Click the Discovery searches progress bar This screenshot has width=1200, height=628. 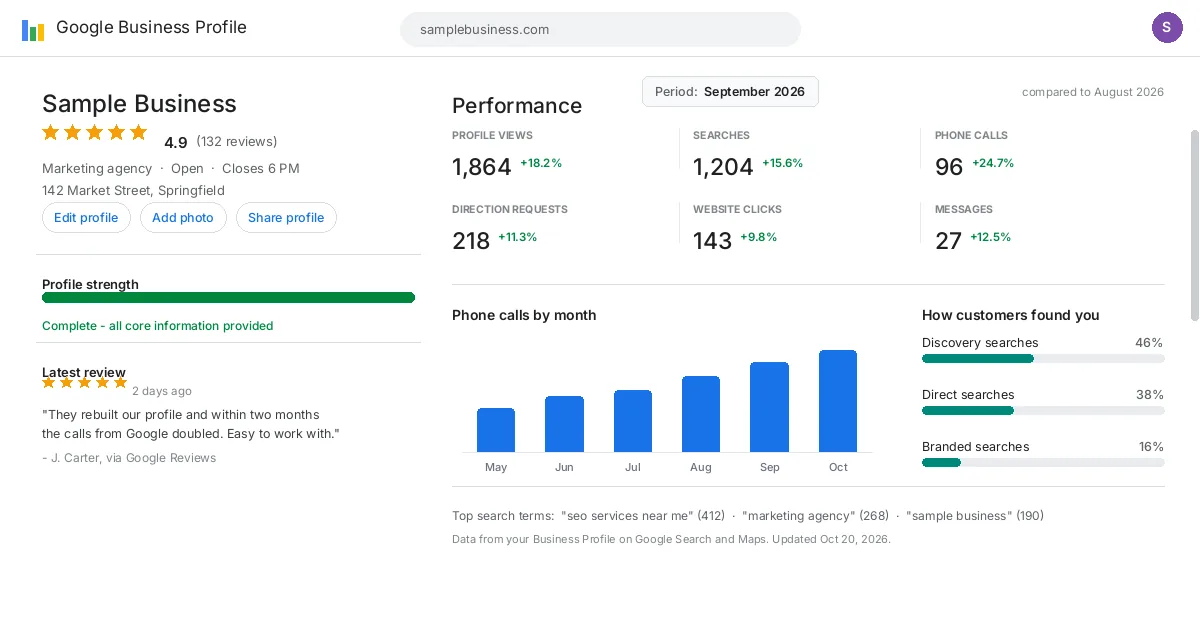point(1043,358)
